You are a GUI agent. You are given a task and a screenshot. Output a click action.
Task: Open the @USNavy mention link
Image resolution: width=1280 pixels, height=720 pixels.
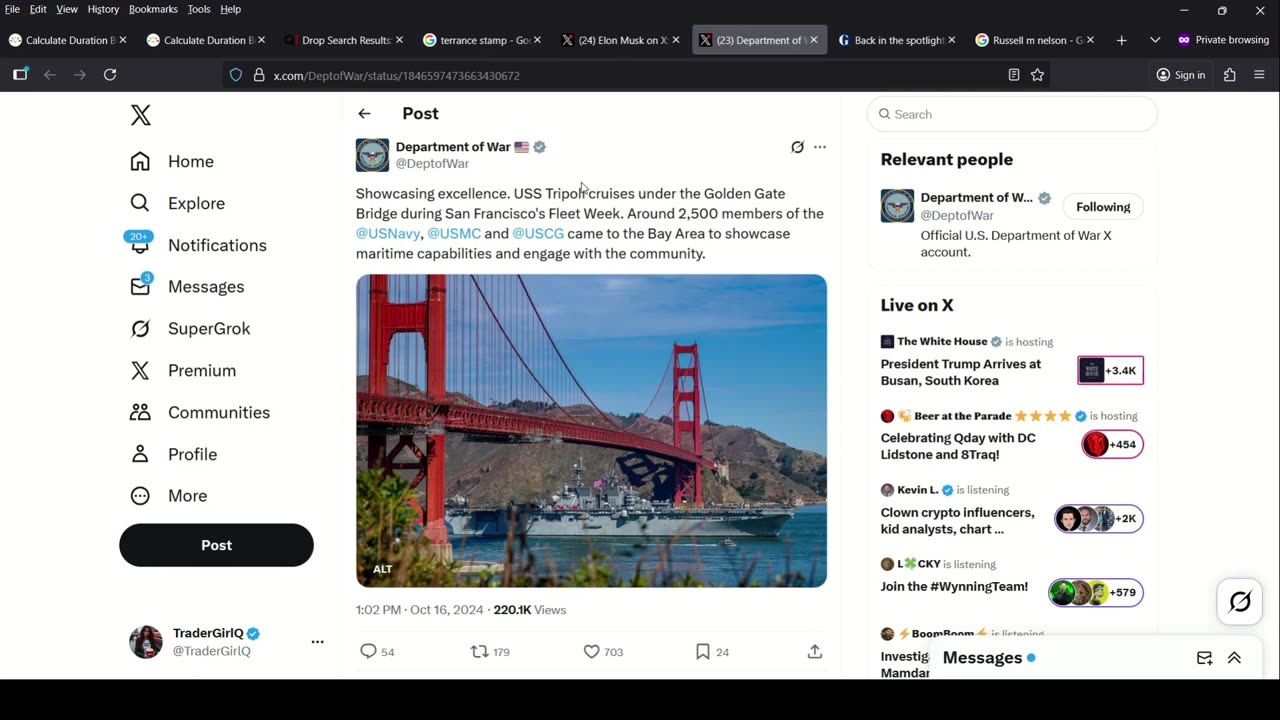pyautogui.click(x=388, y=234)
